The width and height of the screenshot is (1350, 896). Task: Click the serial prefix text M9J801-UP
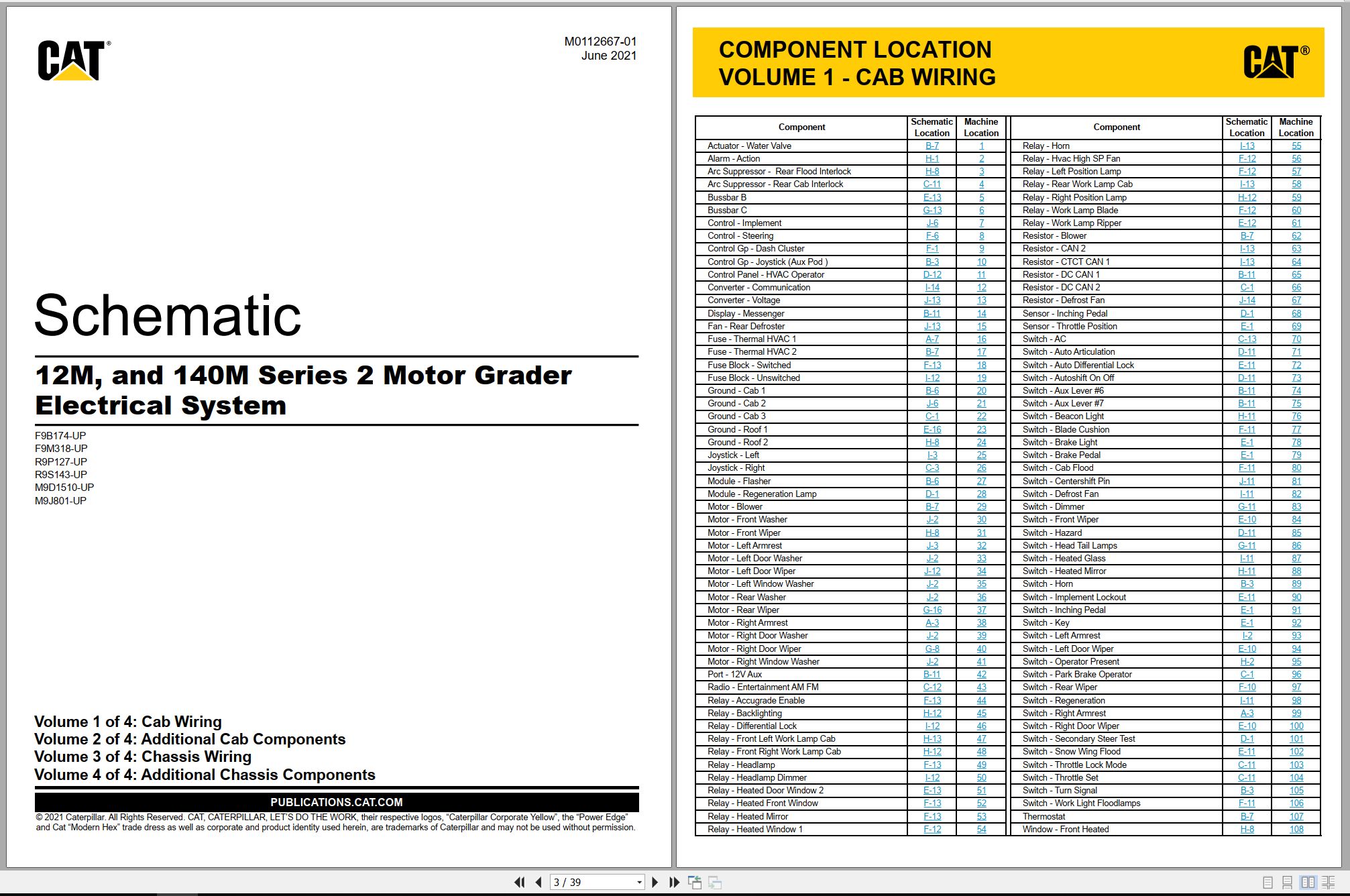(x=60, y=500)
